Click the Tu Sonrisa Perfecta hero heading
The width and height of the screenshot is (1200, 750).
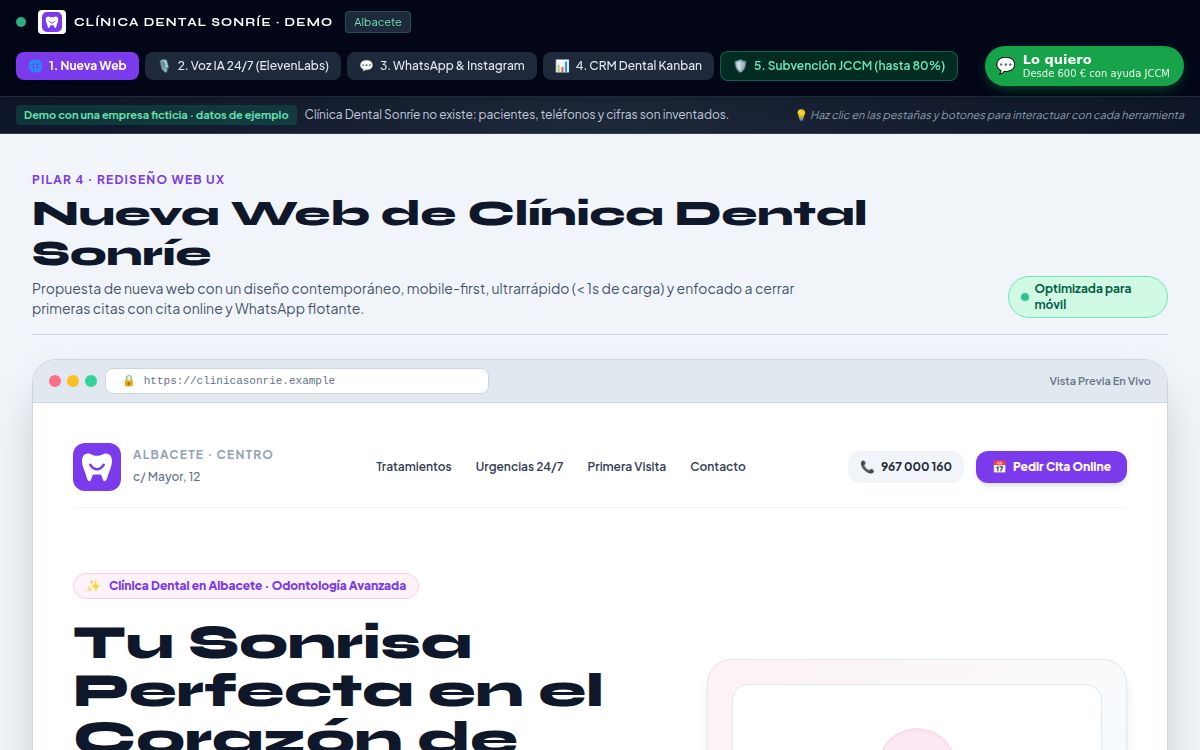pos(339,687)
